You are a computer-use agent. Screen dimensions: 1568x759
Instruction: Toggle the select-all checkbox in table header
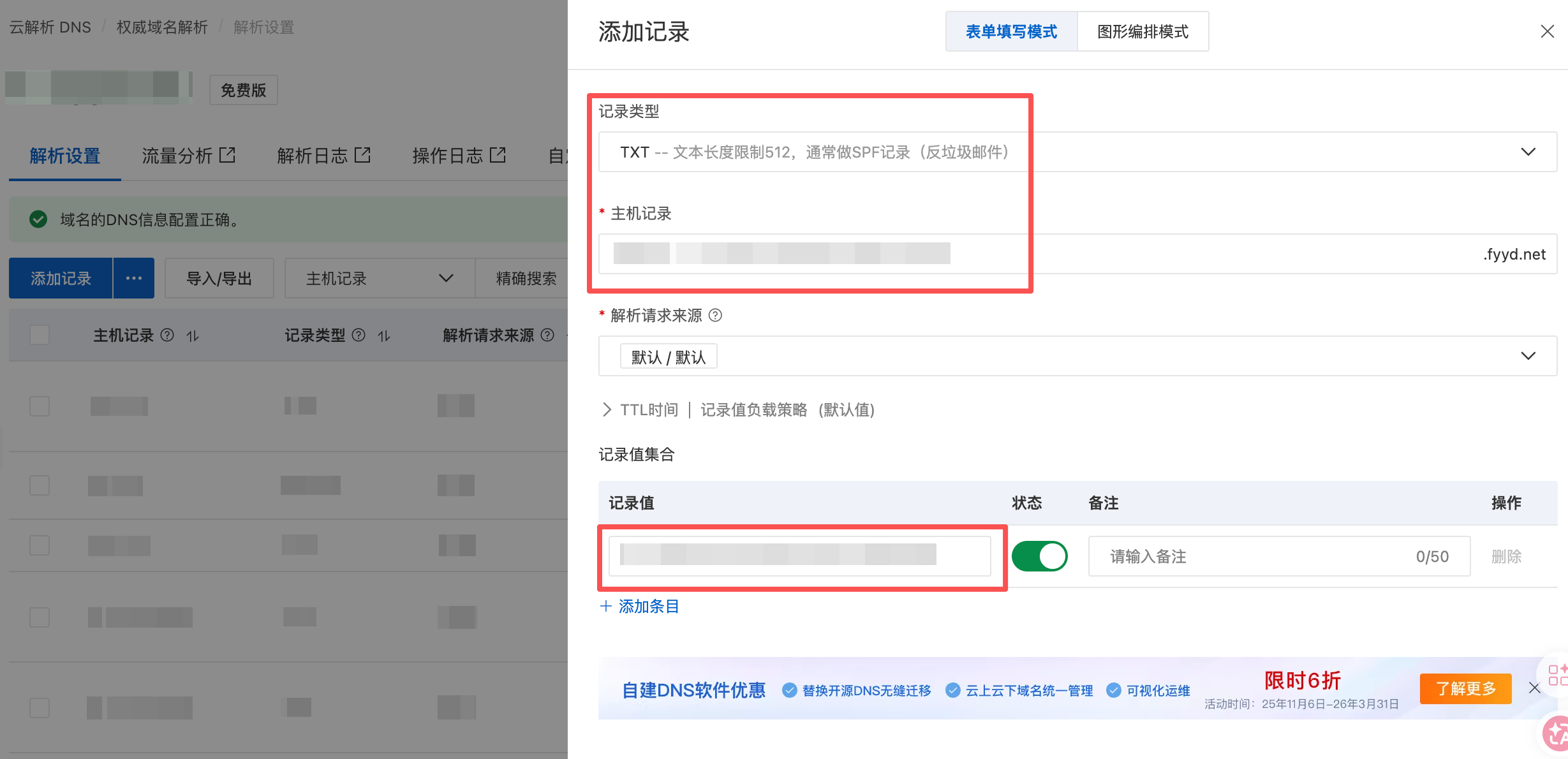coord(40,335)
